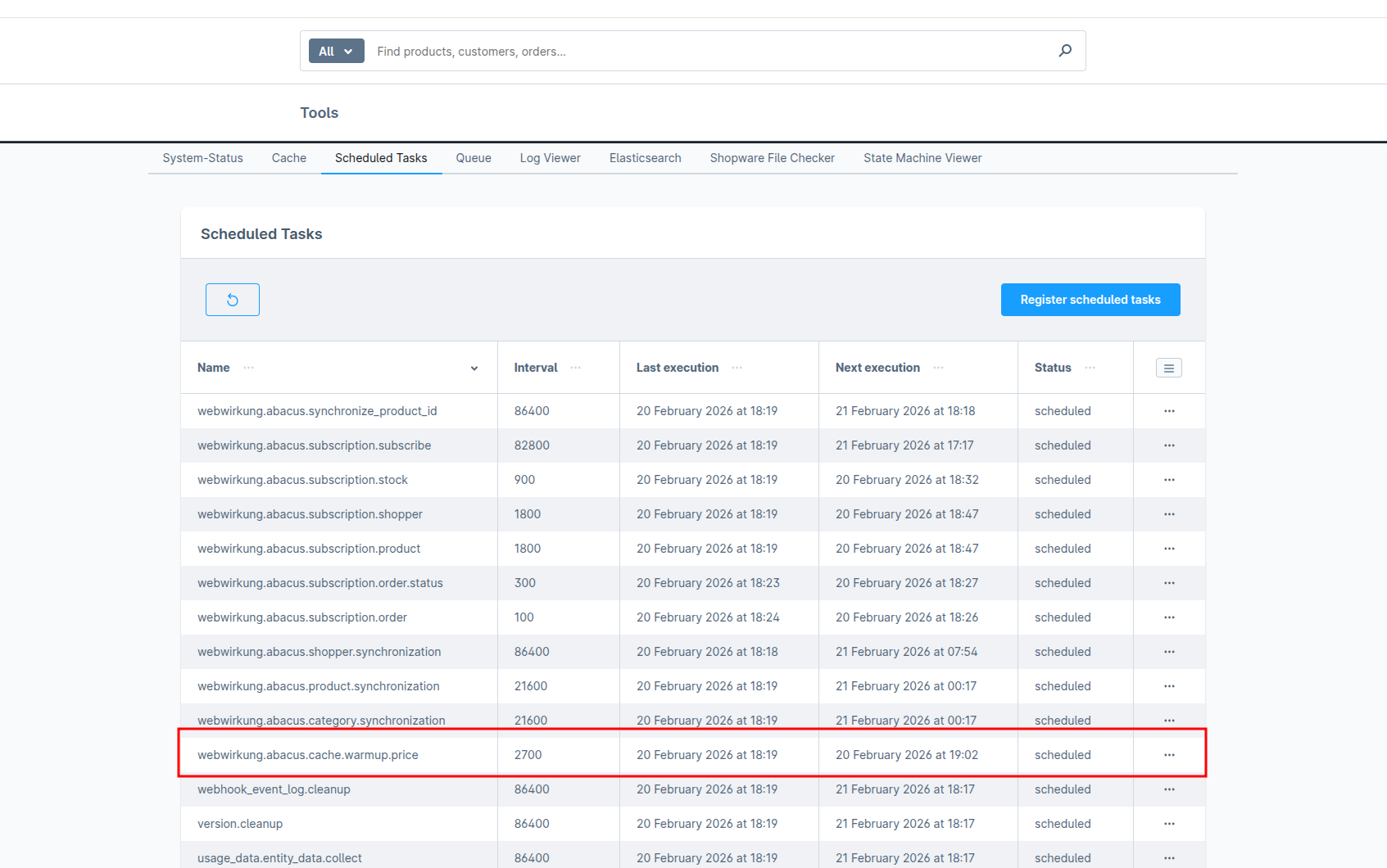This screenshot has height=868, width=1387.
Task: Toggle sort arrow on Name column
Action: (474, 368)
